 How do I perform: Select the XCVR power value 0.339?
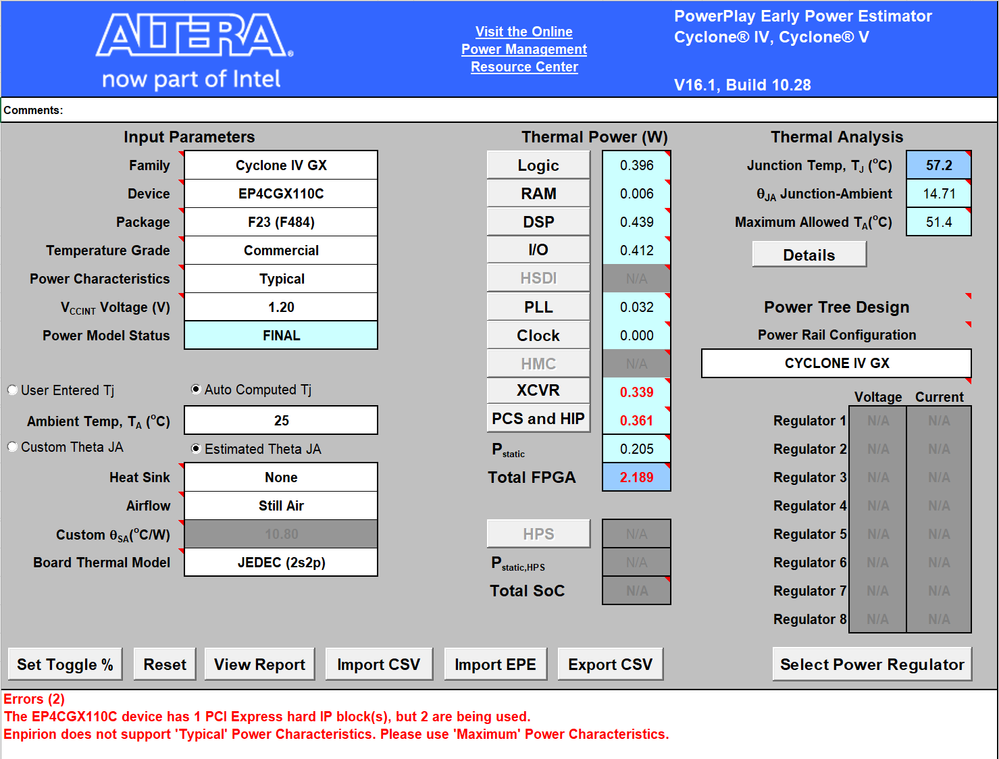point(636,392)
